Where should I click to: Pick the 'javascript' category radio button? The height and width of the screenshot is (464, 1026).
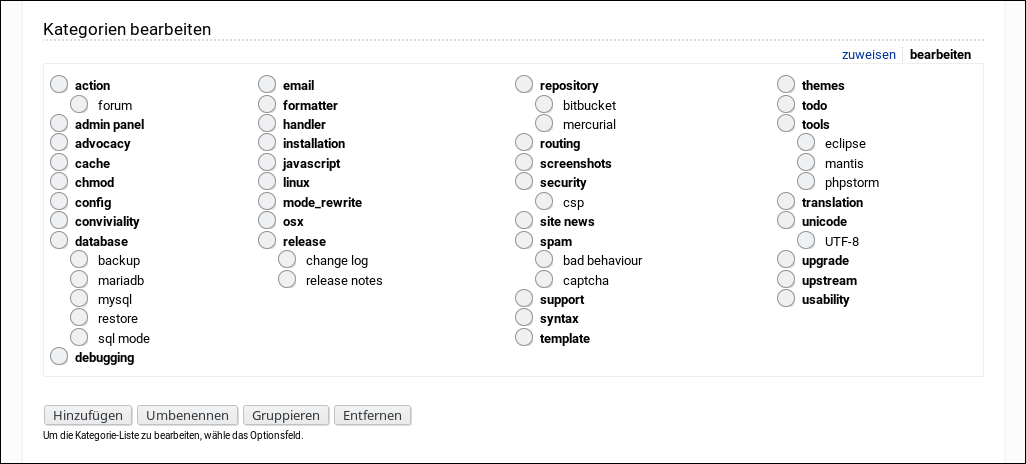tap(267, 163)
